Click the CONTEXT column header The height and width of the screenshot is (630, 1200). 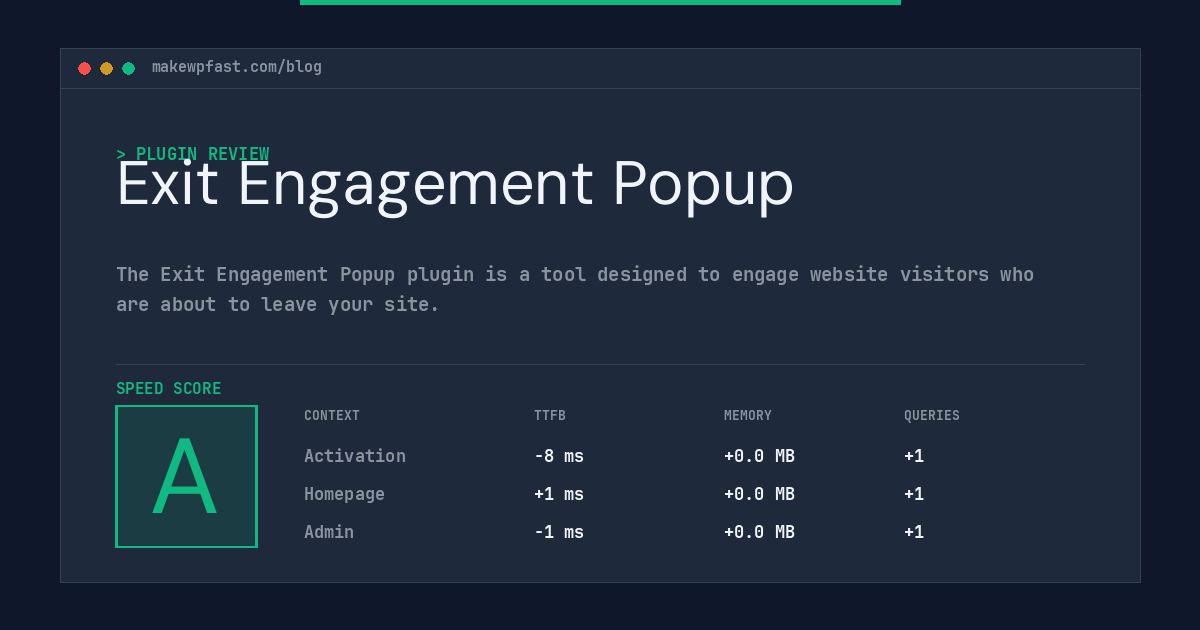332,416
